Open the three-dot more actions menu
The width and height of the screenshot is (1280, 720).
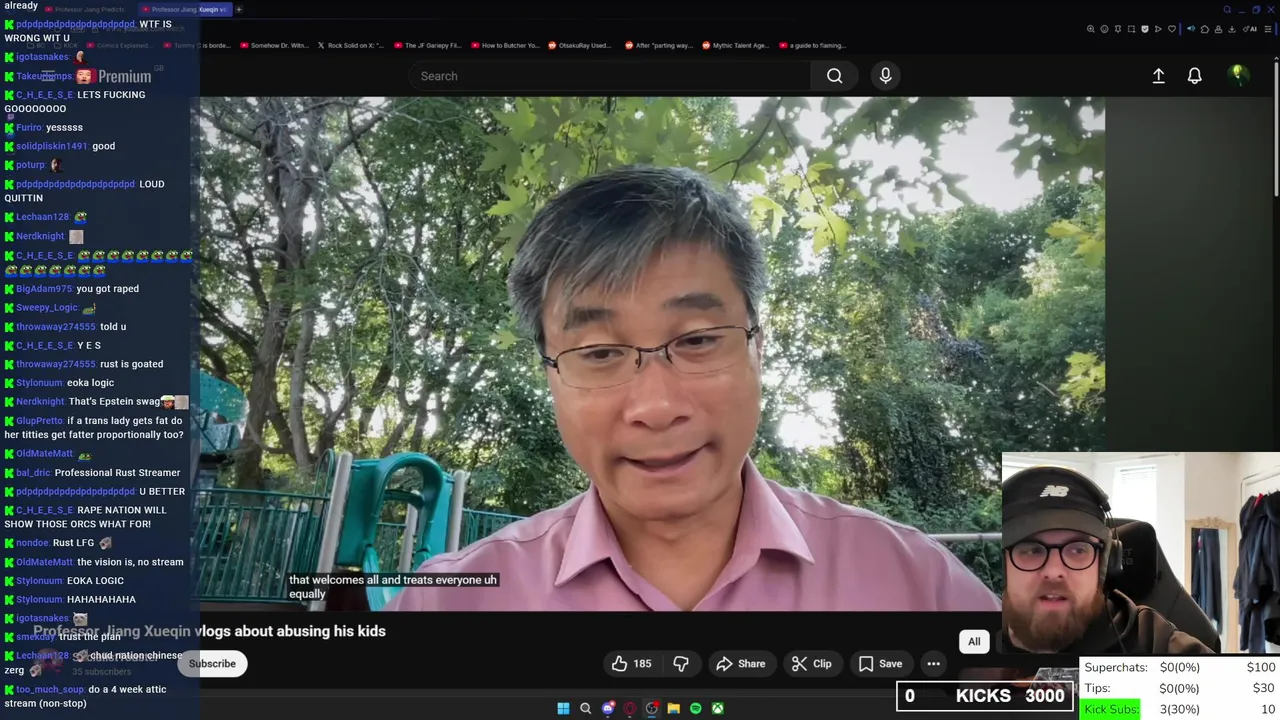tap(933, 663)
